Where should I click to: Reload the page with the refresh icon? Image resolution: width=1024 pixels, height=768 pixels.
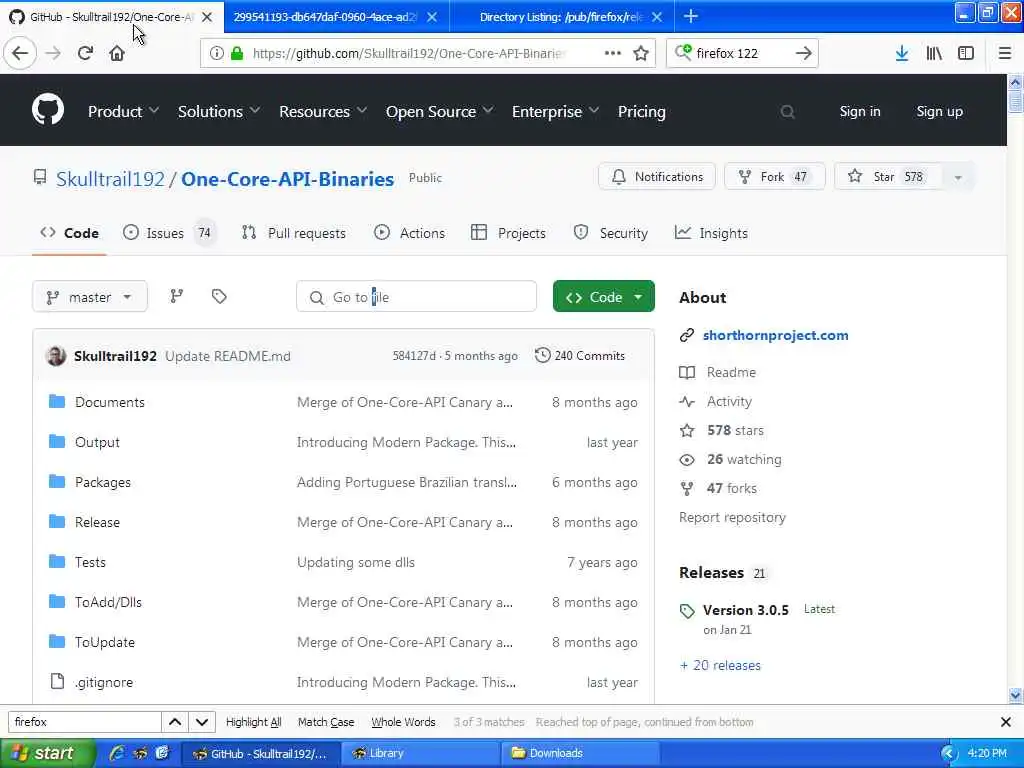(x=85, y=53)
